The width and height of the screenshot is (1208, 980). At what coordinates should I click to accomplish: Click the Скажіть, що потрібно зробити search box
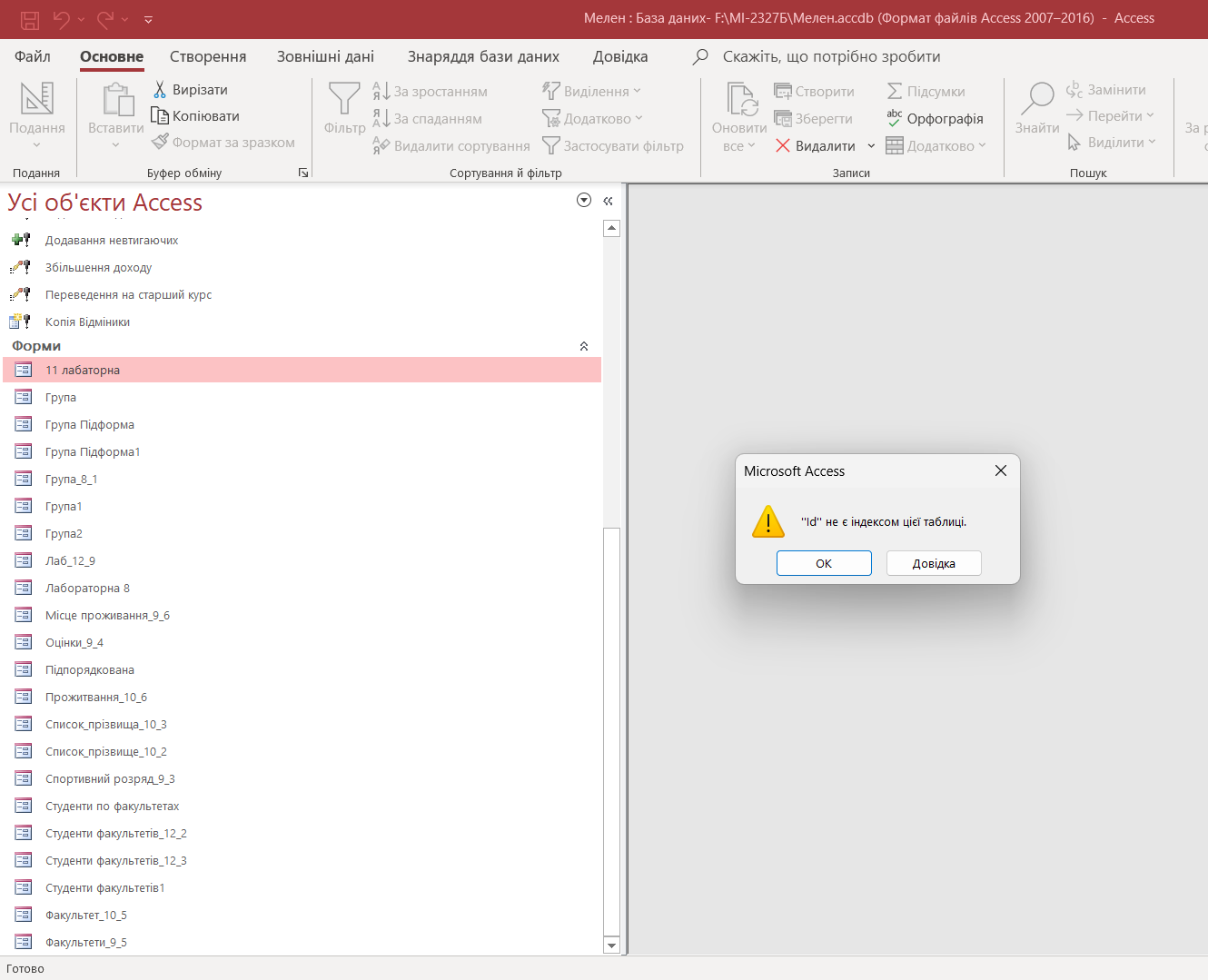pyautogui.click(x=831, y=56)
